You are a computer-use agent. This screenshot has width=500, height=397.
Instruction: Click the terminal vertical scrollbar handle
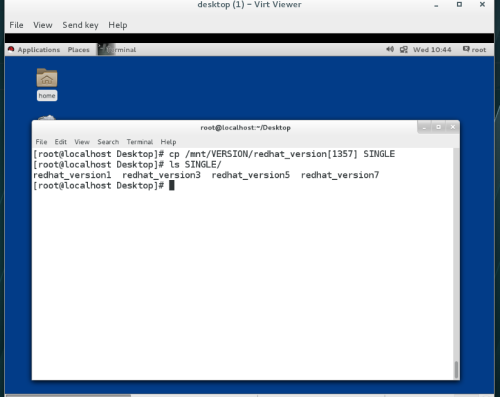pyautogui.click(x=456, y=369)
